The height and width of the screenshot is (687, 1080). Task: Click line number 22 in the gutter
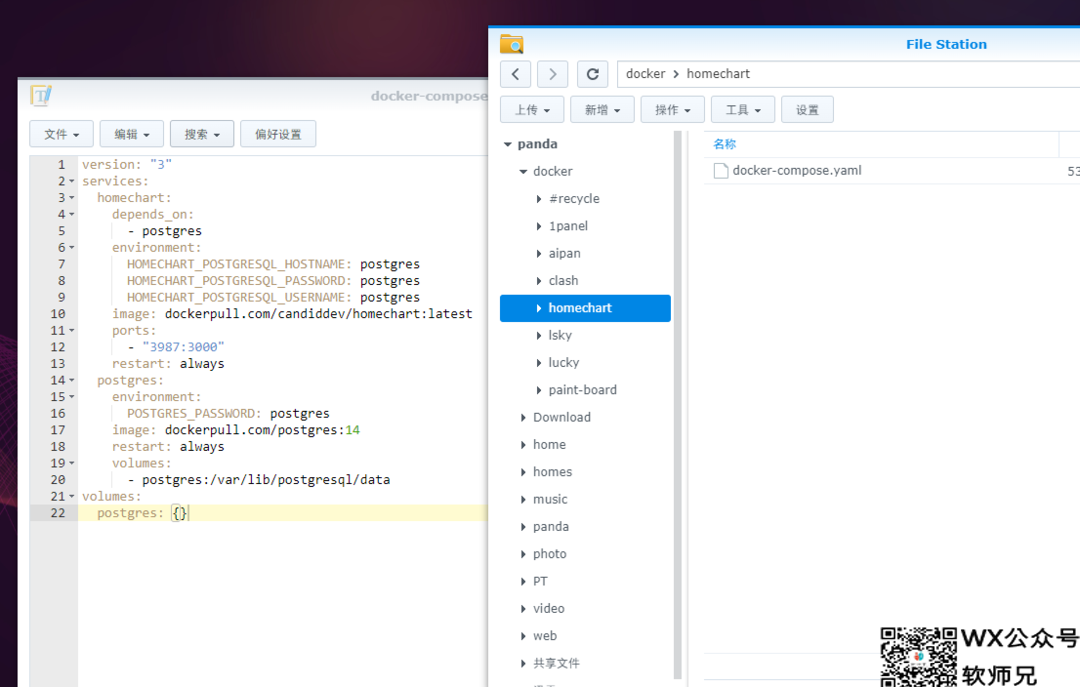[58, 513]
